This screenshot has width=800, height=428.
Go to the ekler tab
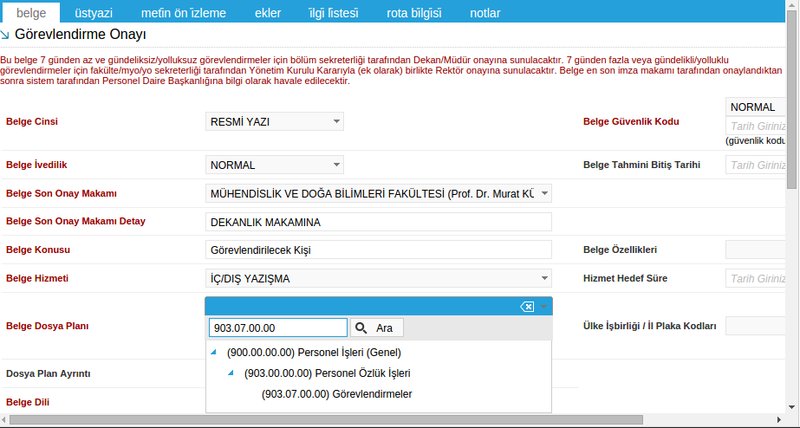click(265, 13)
